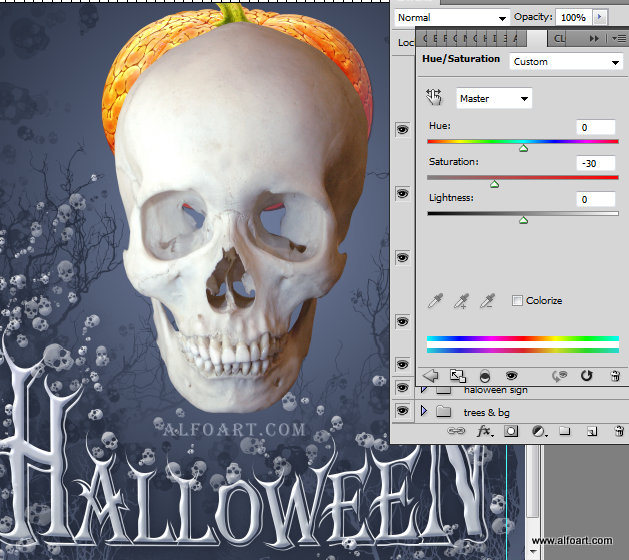Enable the Colorize checkbox
This screenshot has height=560, width=629.
[517, 301]
